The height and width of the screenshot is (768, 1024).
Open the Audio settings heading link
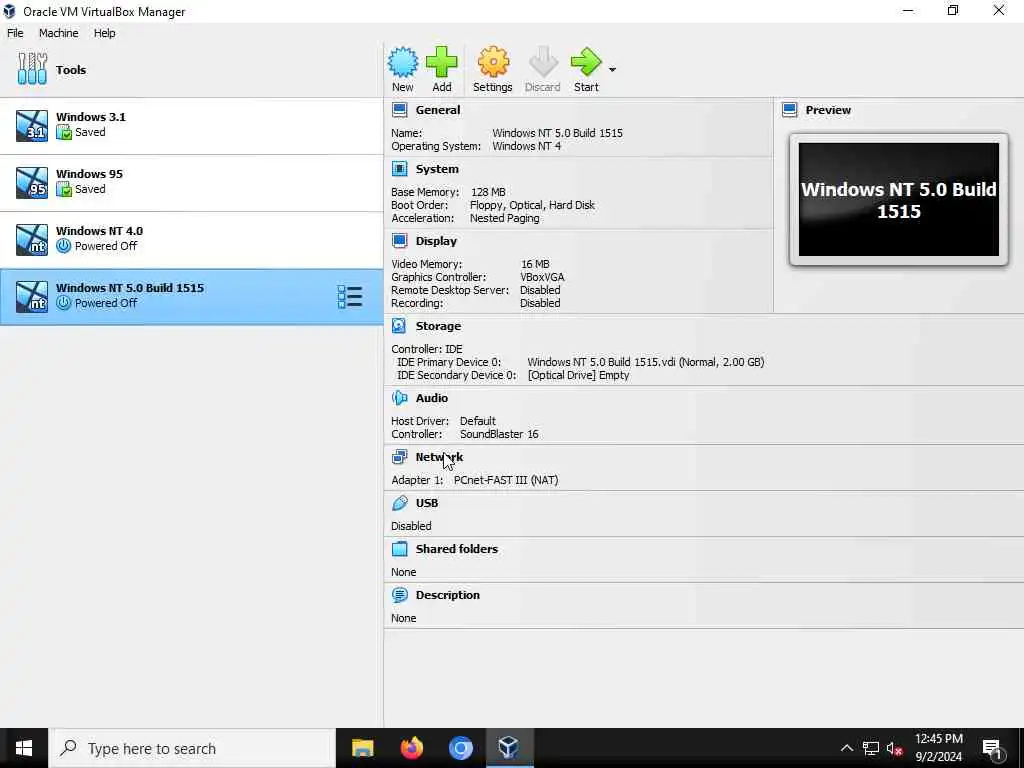[432, 398]
